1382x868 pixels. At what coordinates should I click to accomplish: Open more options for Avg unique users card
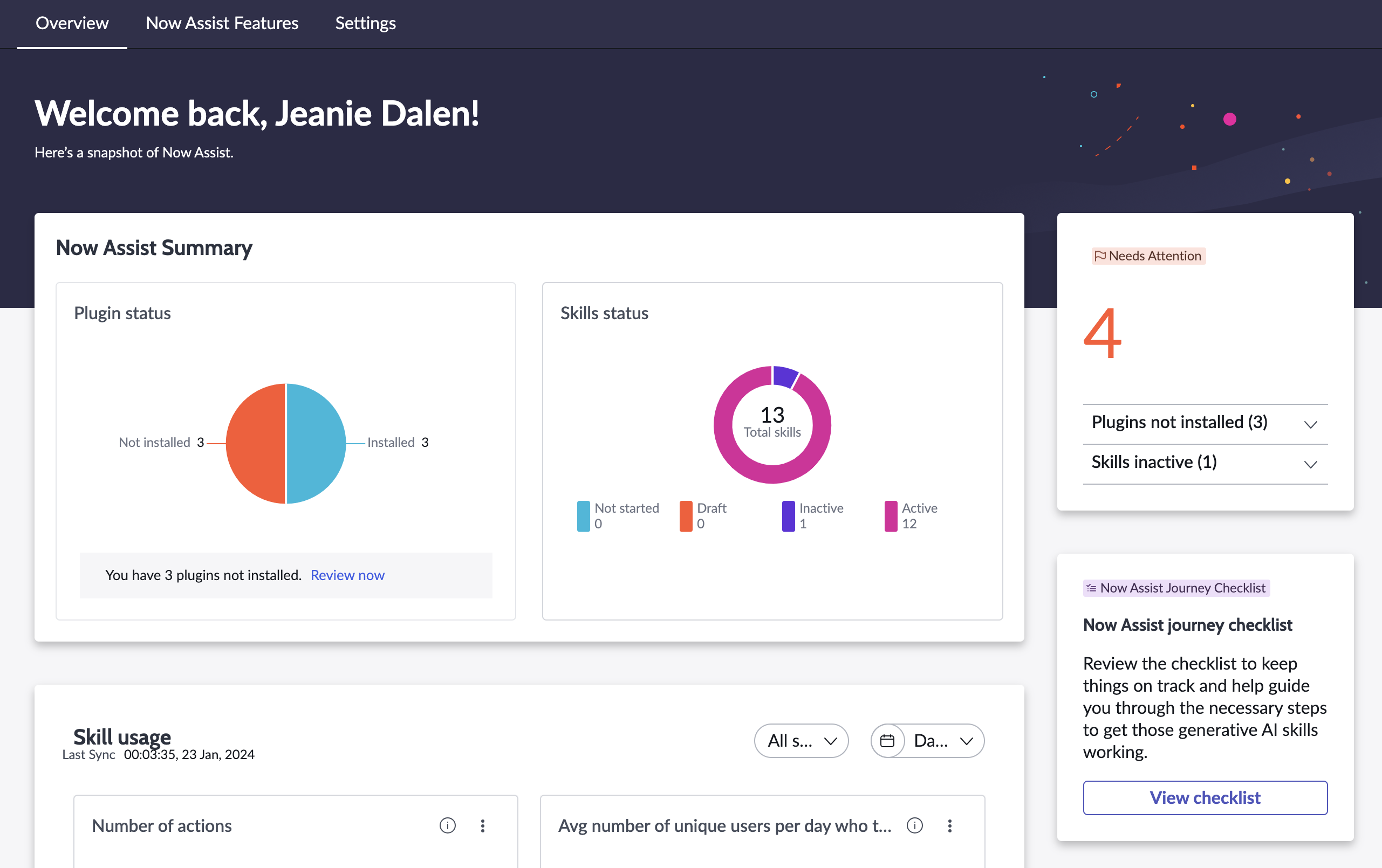click(x=950, y=825)
